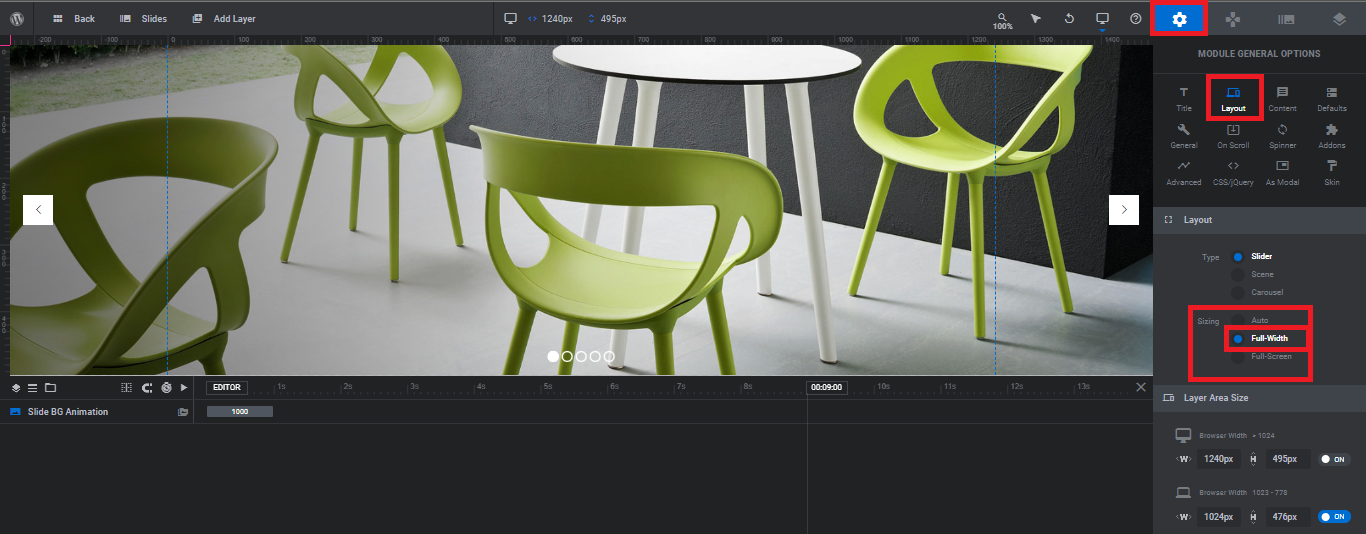The width and height of the screenshot is (1366, 534).
Task: Go to the next slide arrow
Action: click(1124, 210)
